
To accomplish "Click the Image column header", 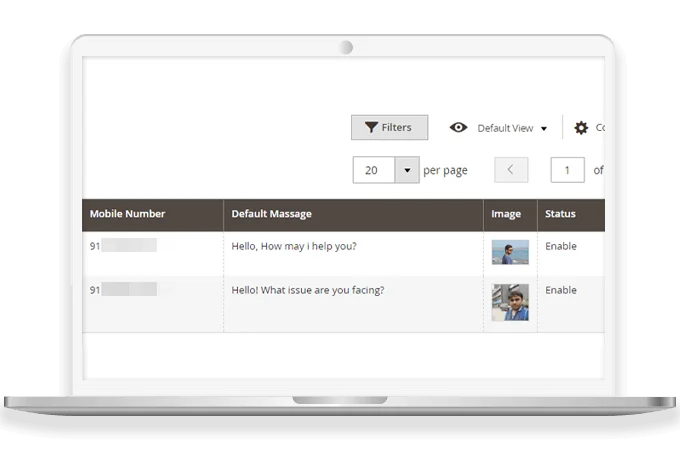I will pos(506,214).
